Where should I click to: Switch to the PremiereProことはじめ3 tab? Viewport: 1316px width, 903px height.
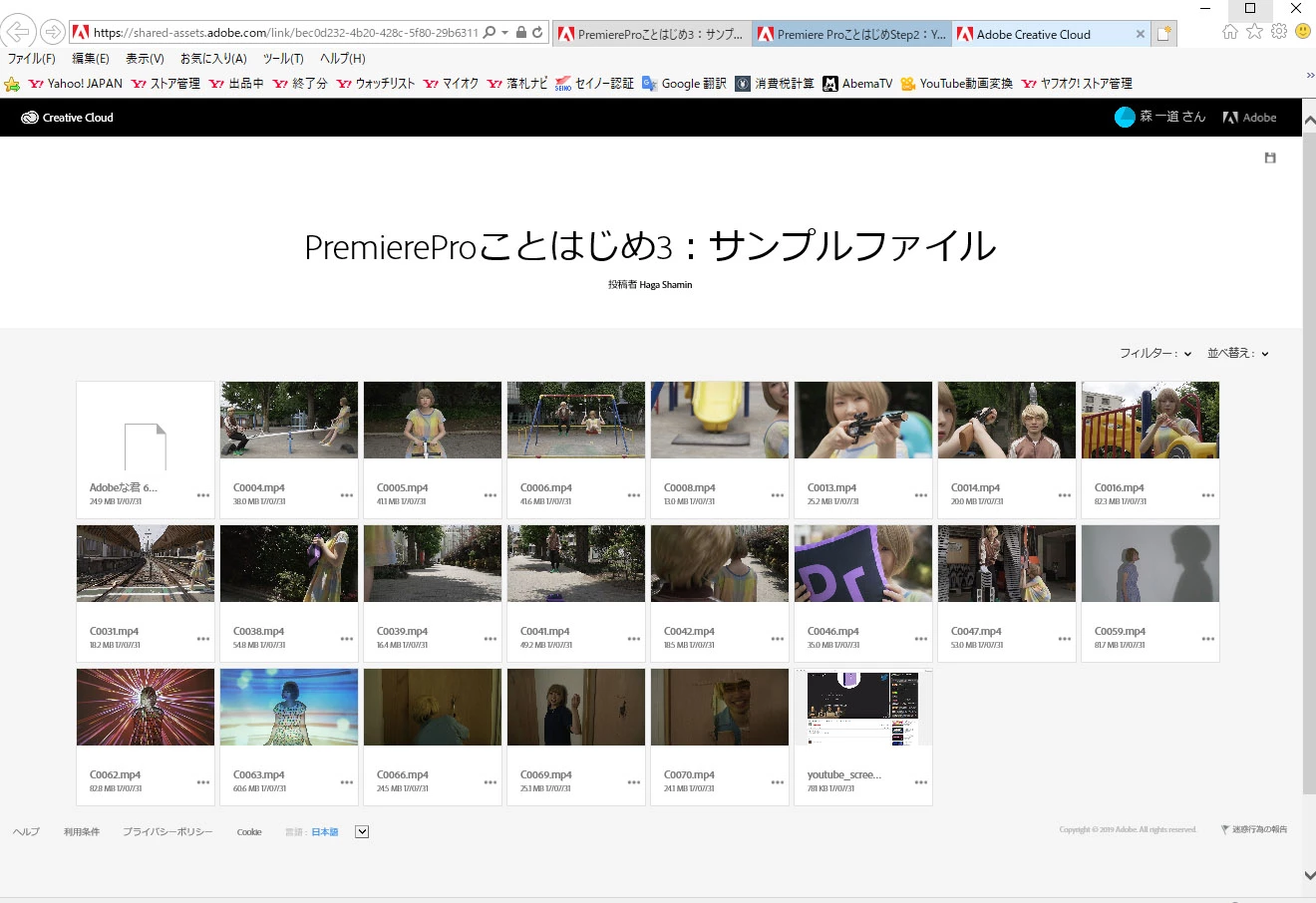[652, 34]
